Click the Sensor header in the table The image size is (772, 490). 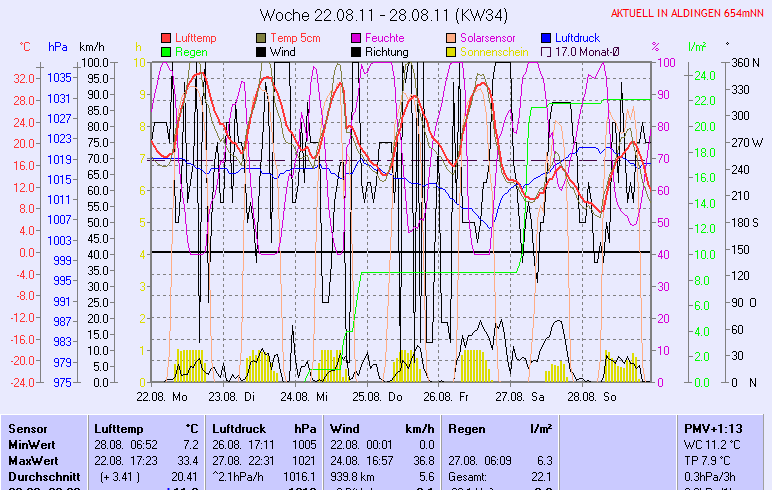coord(28,428)
